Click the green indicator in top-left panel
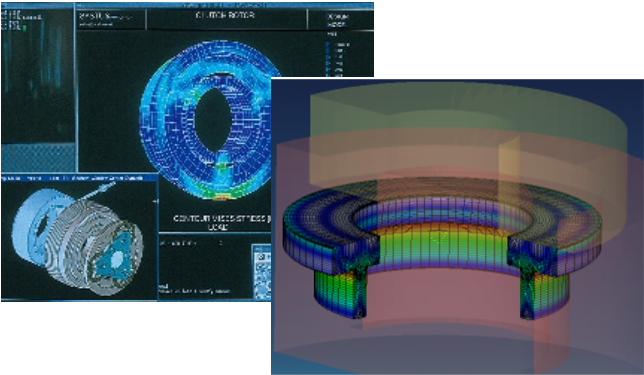Screen dimensions: 644x375 [25, 28]
